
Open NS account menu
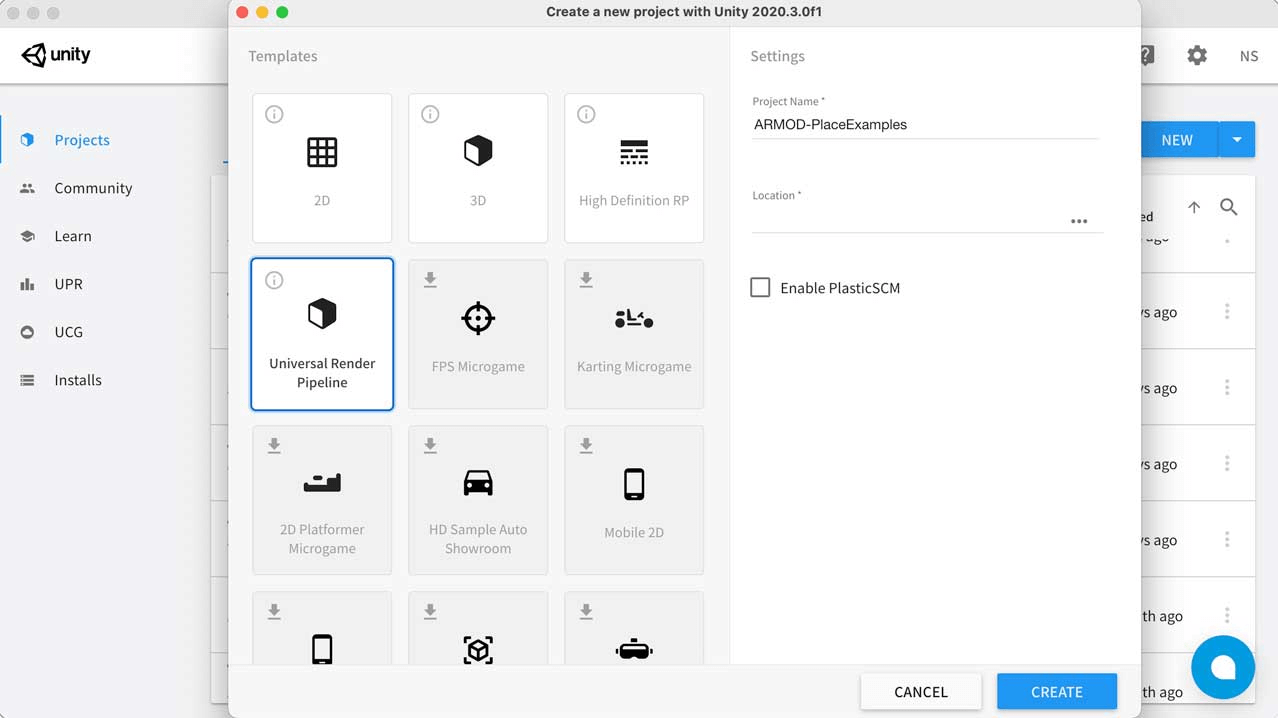(1249, 56)
